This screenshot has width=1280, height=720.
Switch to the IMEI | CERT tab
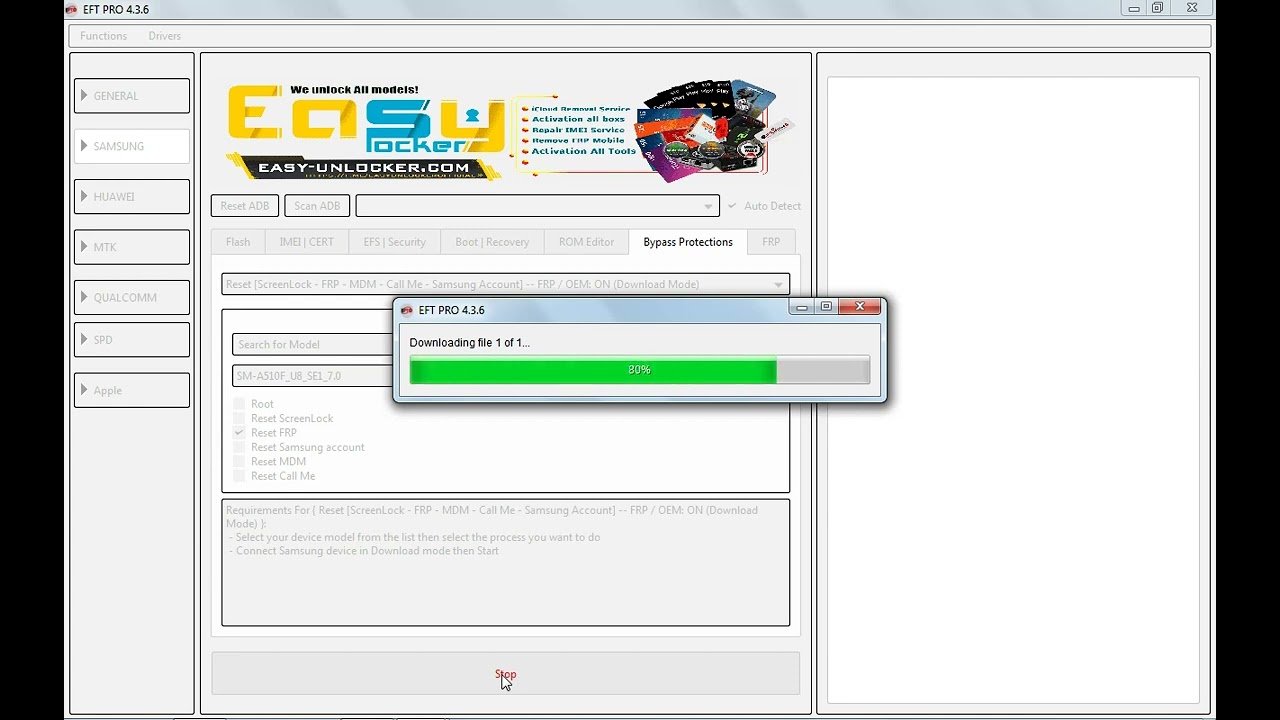pos(307,242)
